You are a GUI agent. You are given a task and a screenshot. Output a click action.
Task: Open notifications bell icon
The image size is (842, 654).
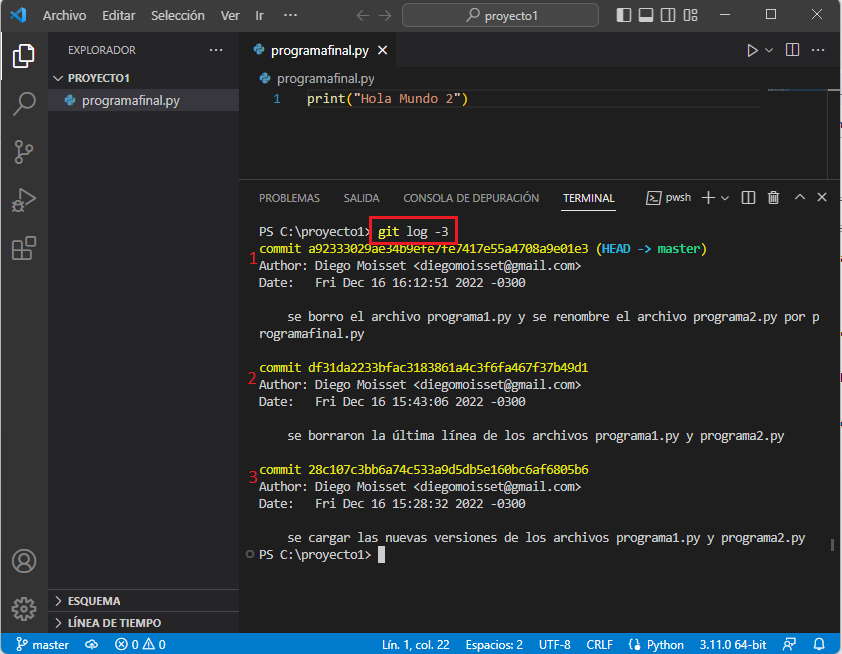[x=819, y=644]
